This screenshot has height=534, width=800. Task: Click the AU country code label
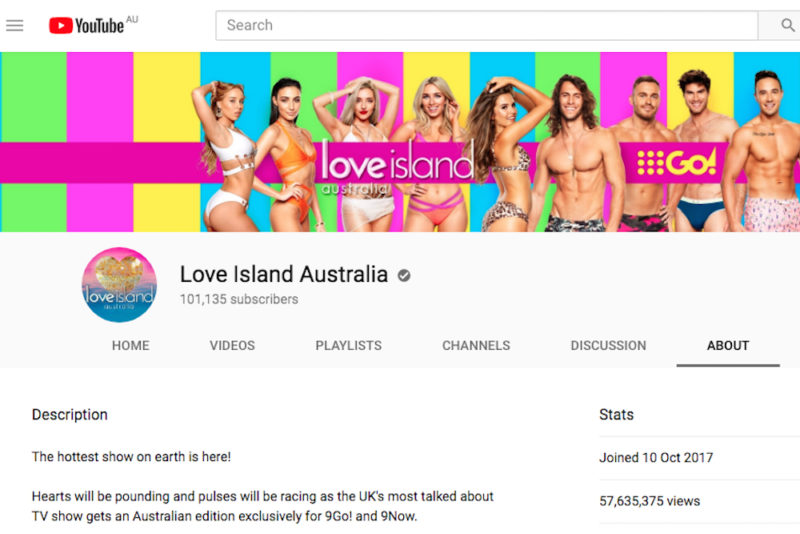click(x=132, y=19)
